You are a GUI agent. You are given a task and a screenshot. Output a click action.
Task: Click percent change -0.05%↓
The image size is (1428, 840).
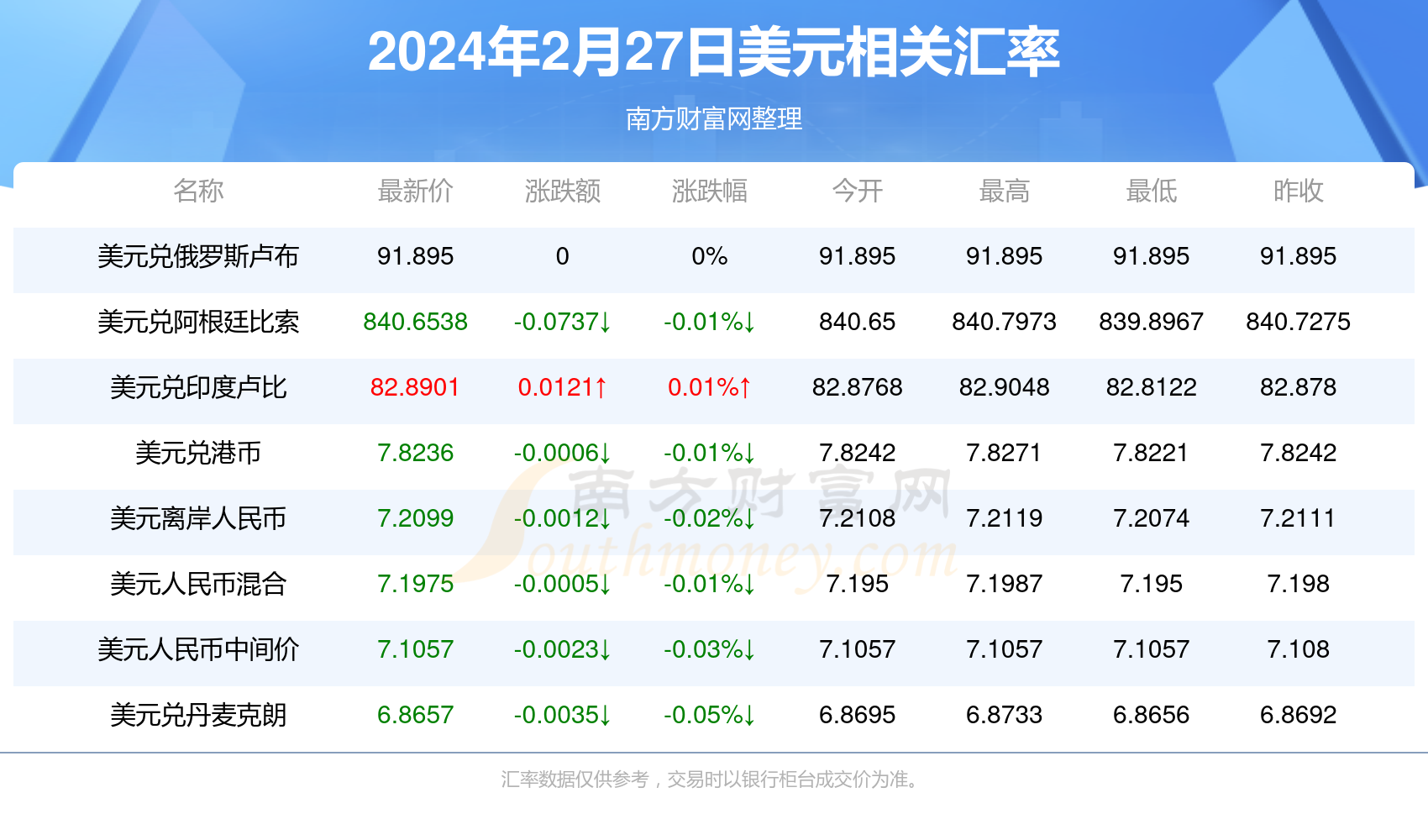click(709, 715)
